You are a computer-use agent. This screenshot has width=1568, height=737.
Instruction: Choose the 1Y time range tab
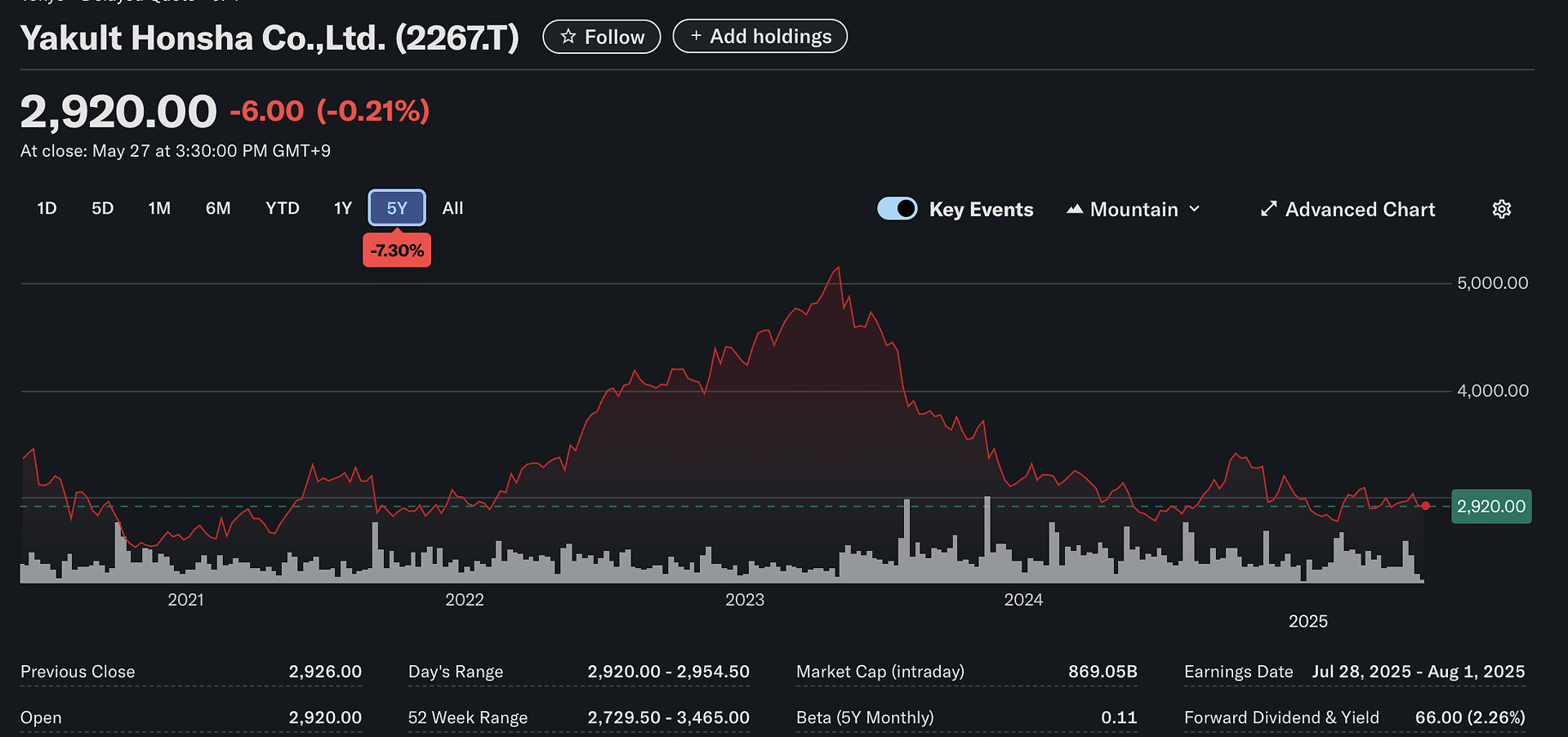pos(343,208)
